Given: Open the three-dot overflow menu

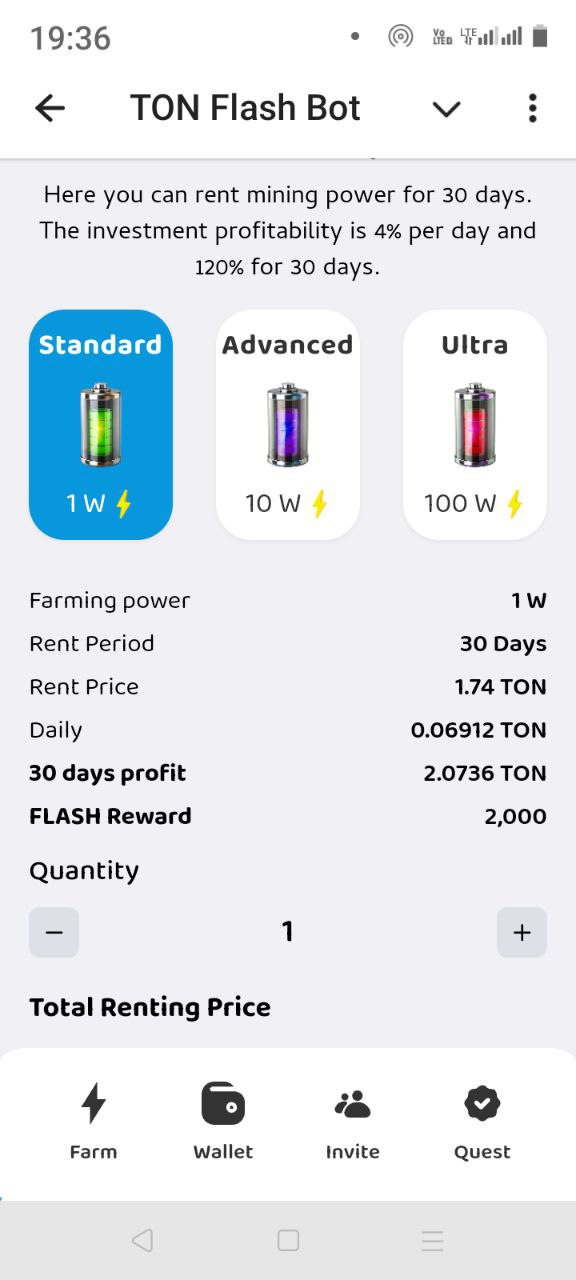Looking at the screenshot, I should (x=532, y=108).
